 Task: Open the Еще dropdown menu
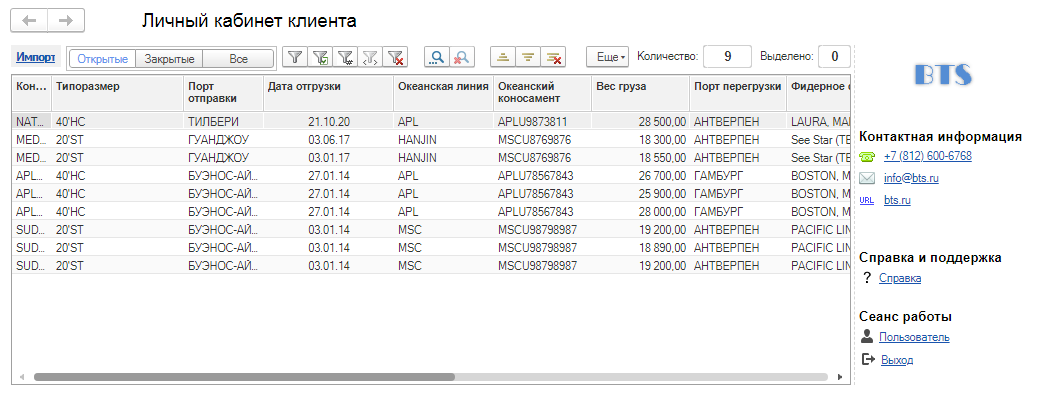point(607,58)
